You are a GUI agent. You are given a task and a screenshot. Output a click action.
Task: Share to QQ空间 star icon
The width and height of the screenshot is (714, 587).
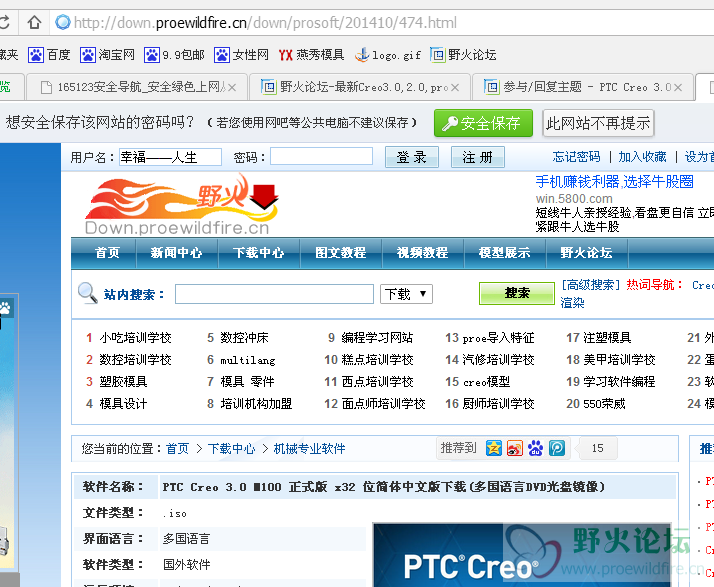coord(494,448)
